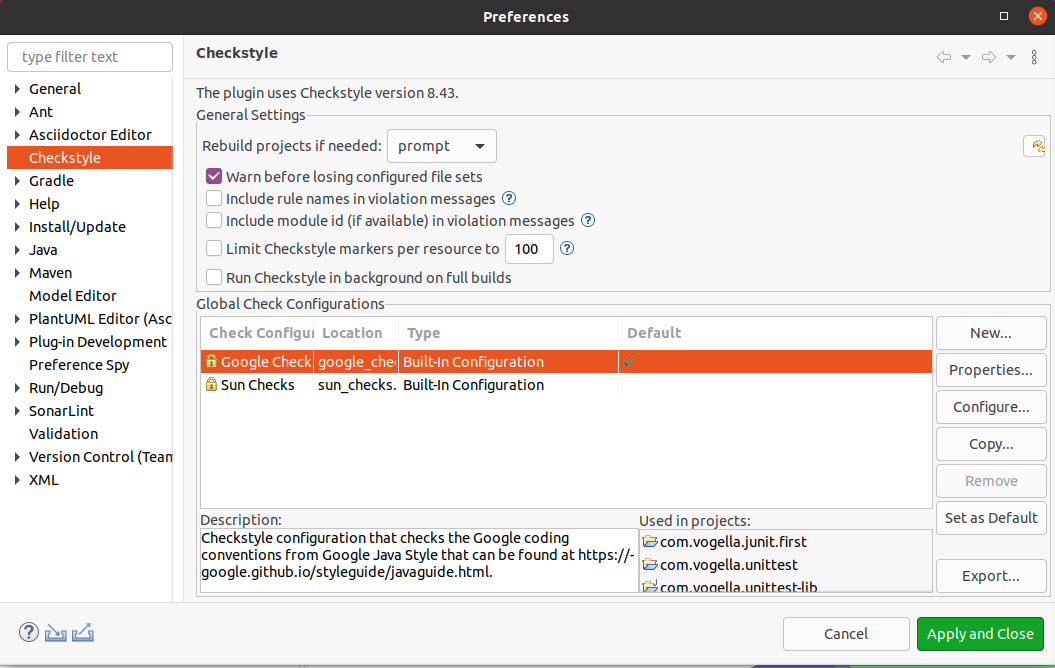Click Set as Default button

tap(990, 518)
